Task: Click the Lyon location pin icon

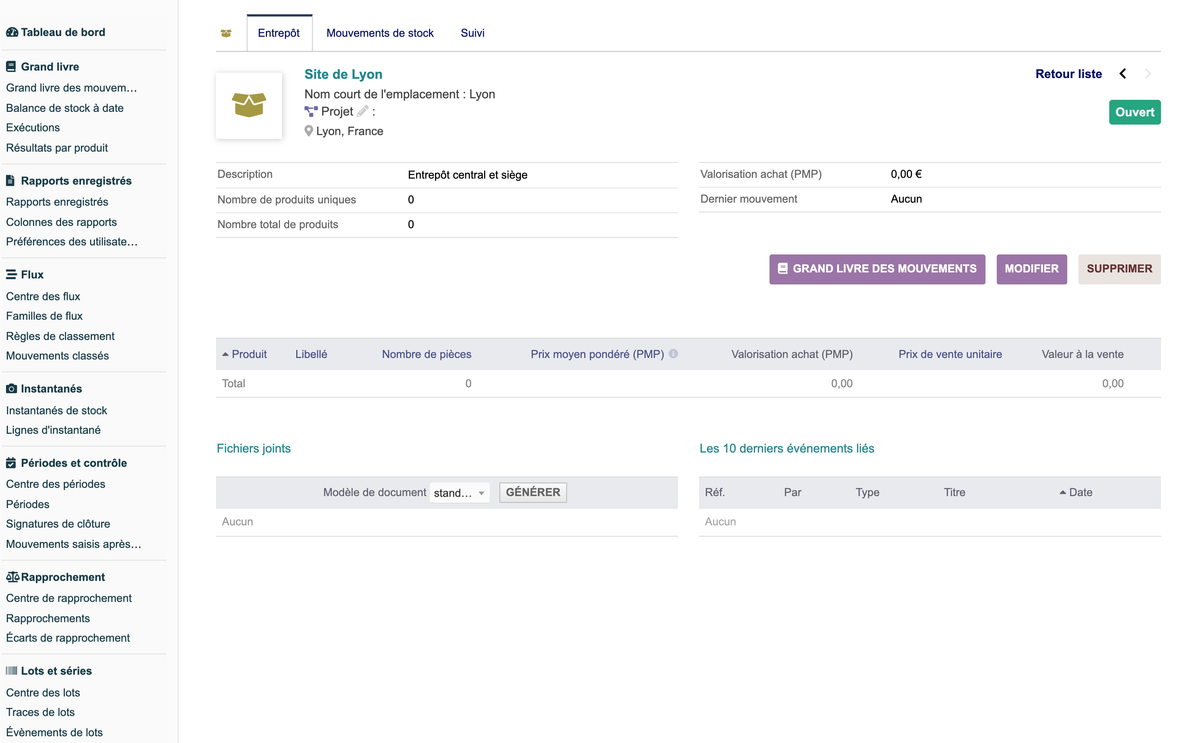Action: pyautogui.click(x=309, y=131)
